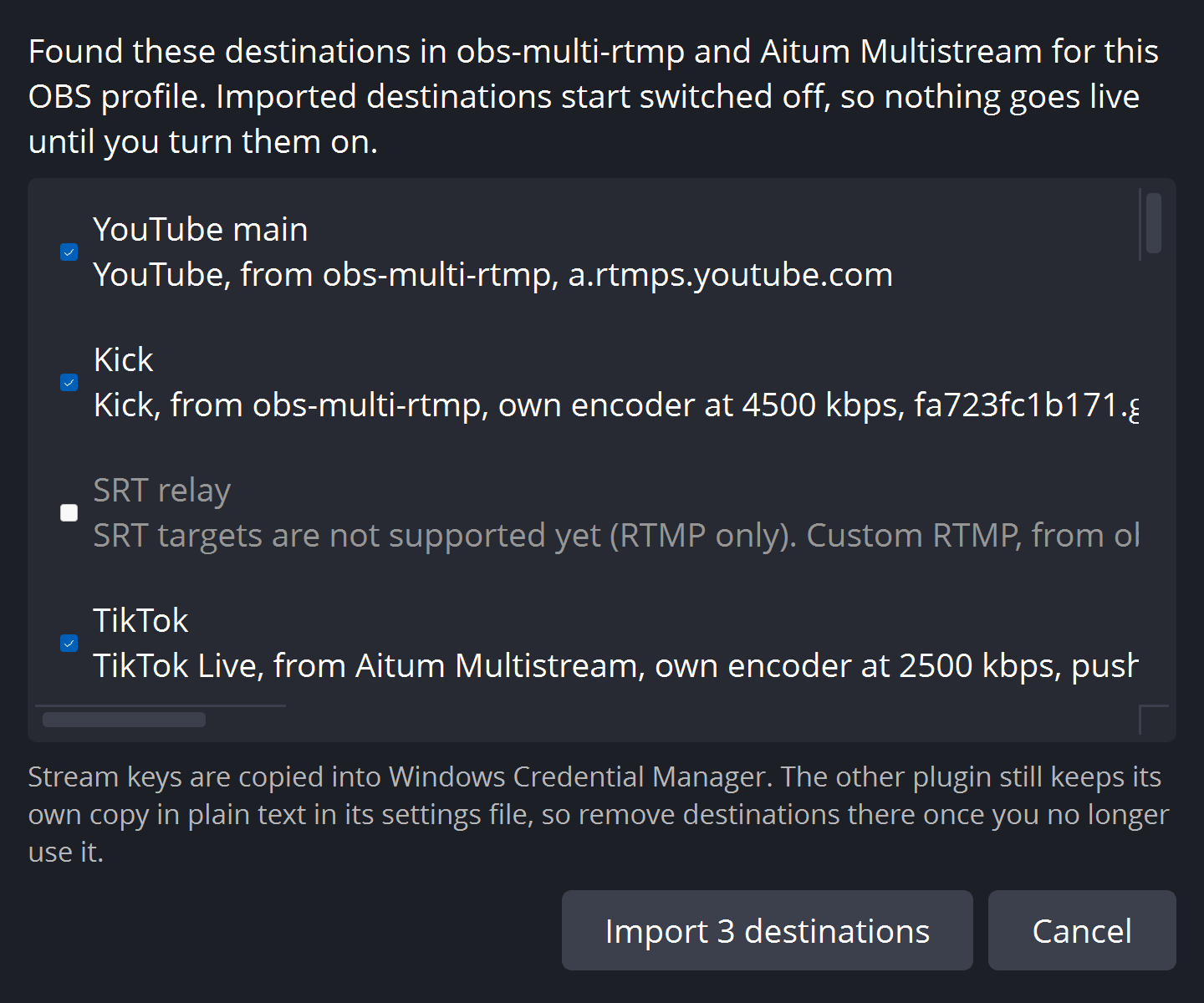Uncheck the TikTok destination checkbox
Viewport: 1204px width, 1003px height.
point(69,643)
